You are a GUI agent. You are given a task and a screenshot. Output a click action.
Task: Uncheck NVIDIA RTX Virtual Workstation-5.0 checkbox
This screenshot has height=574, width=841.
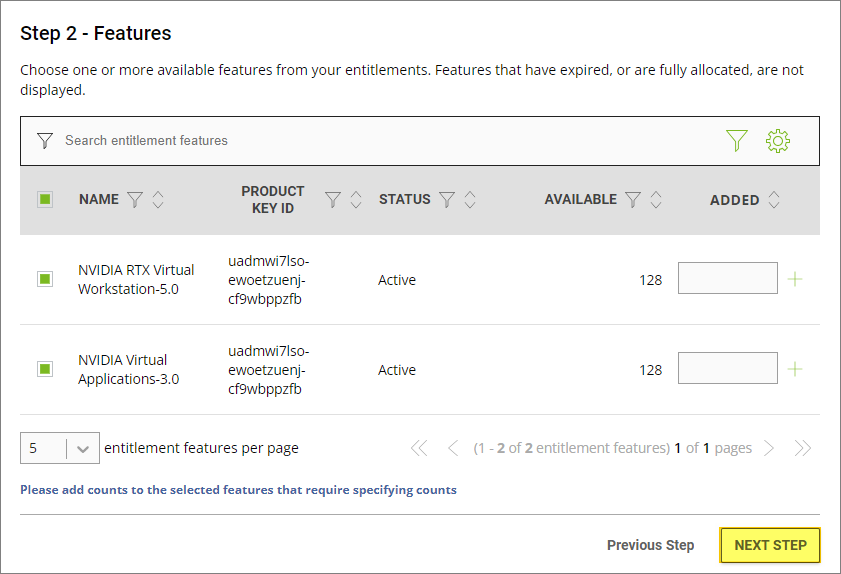click(45, 279)
